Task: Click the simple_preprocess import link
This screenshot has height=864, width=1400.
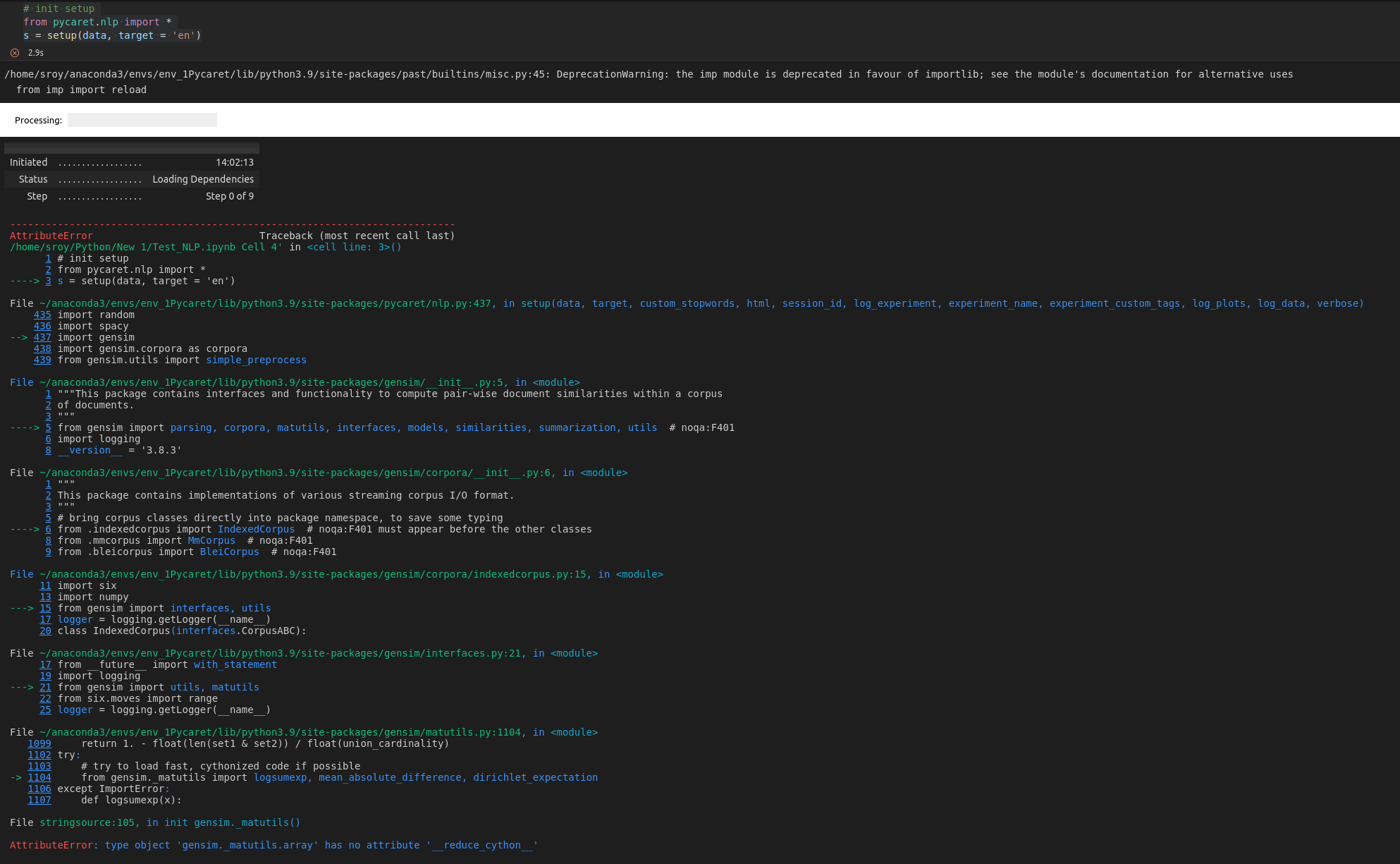Action: tap(256, 360)
